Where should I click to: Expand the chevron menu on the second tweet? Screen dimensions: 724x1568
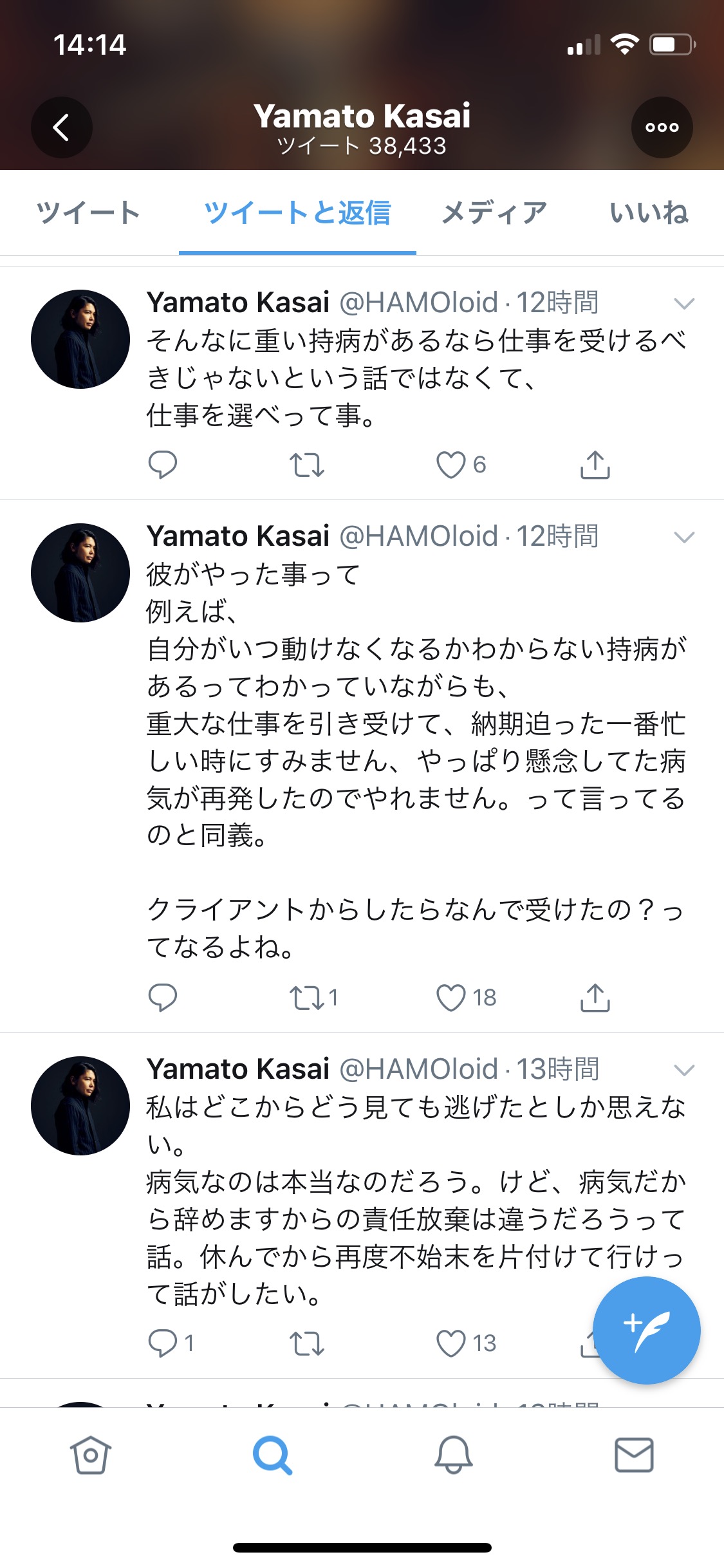click(x=684, y=537)
